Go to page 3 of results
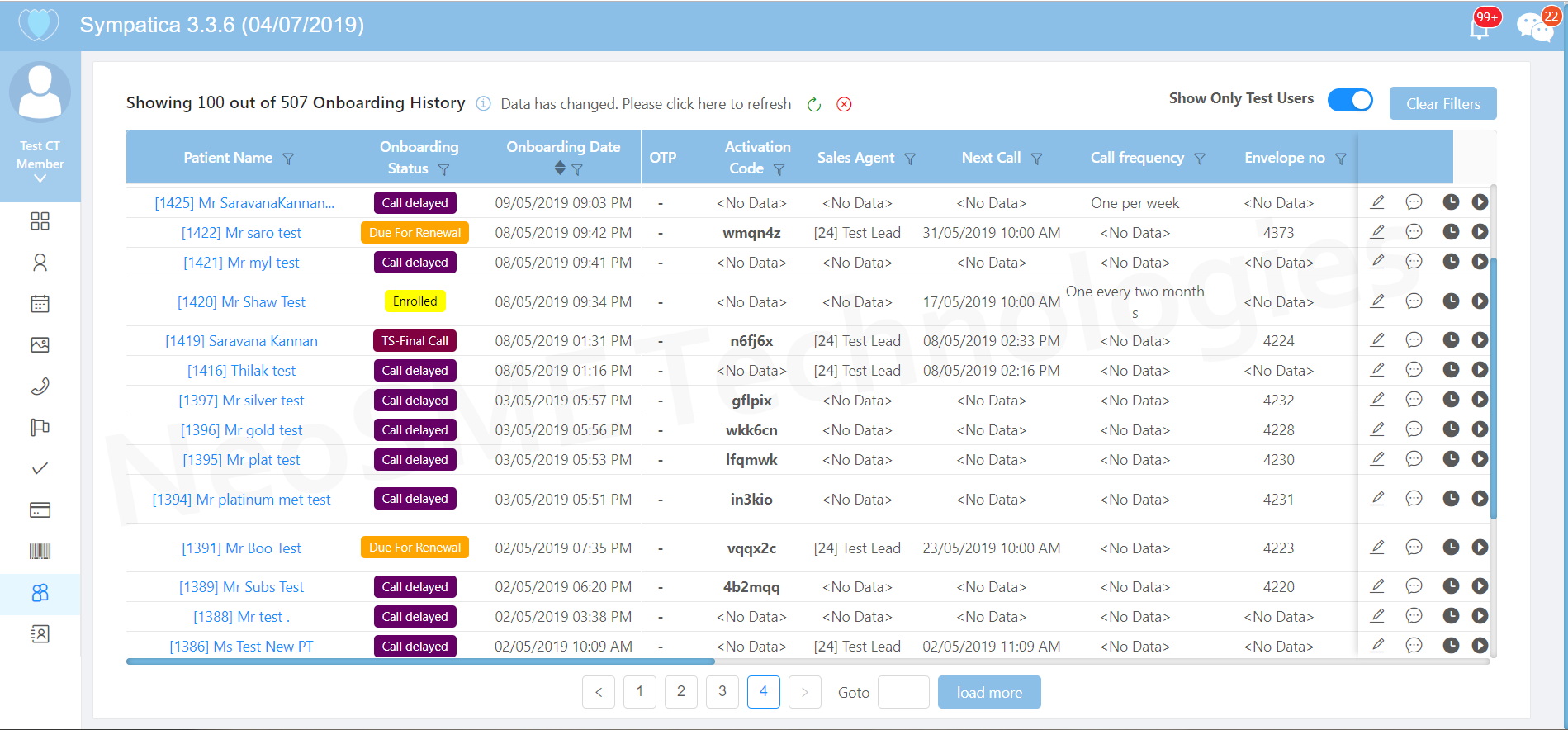 (722, 692)
